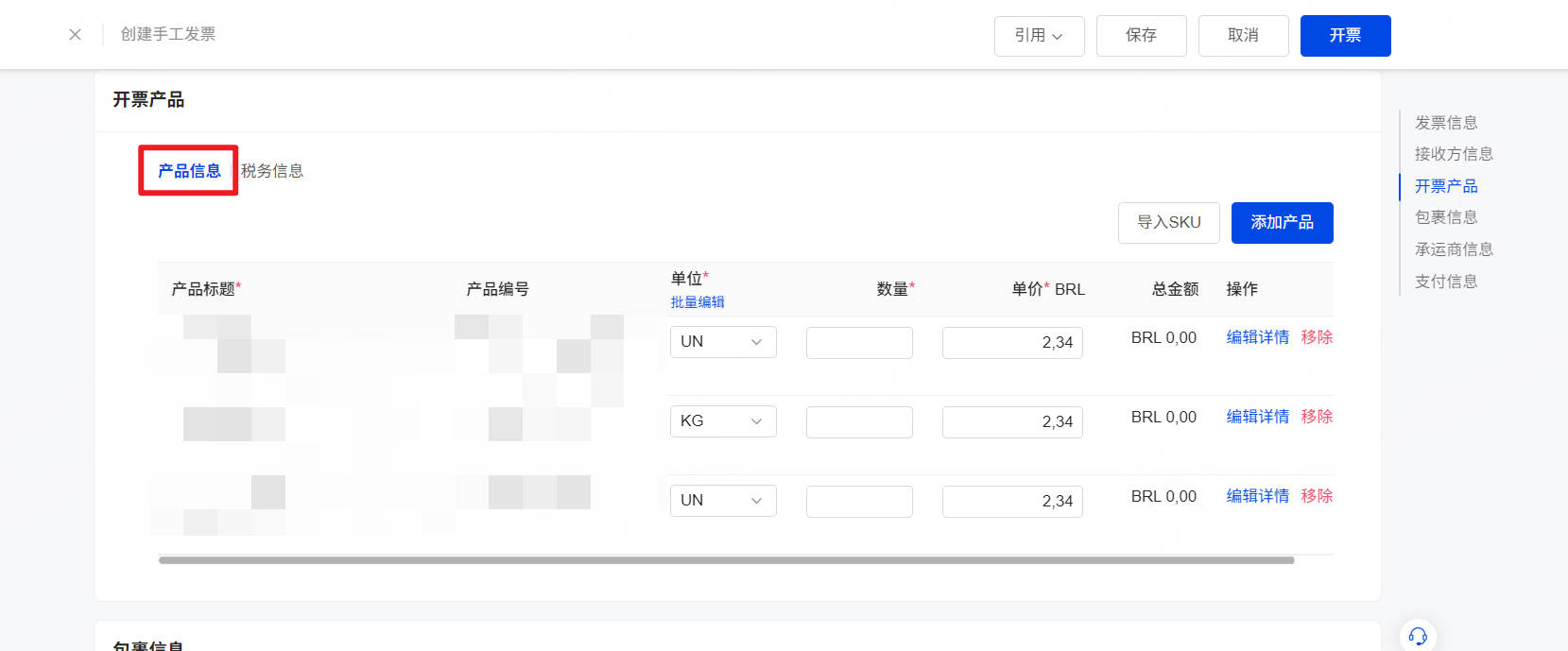Click the horizontal scrollbar under product table
Viewport: 1568px width, 651px height.
(x=726, y=560)
